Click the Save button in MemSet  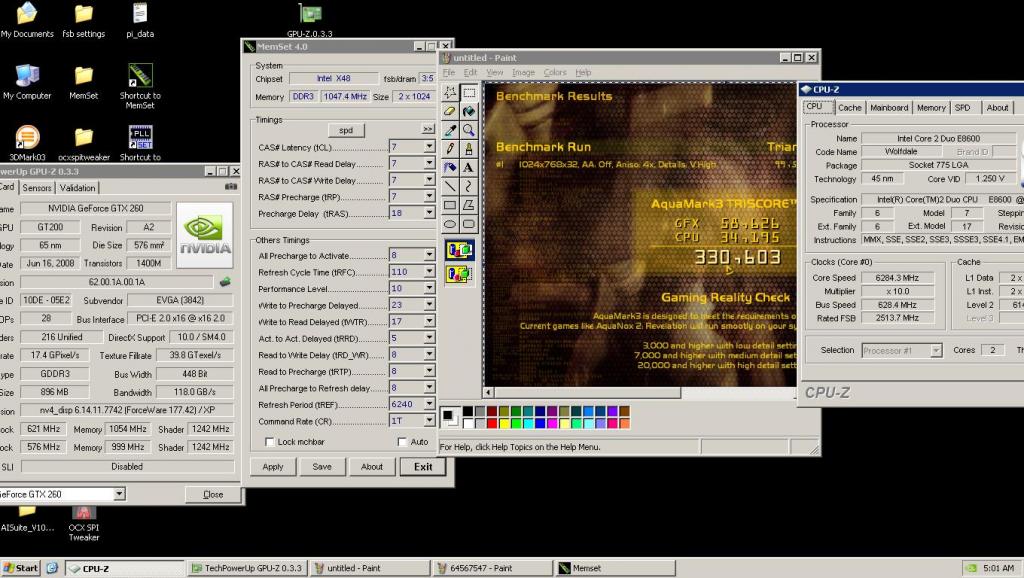click(322, 467)
